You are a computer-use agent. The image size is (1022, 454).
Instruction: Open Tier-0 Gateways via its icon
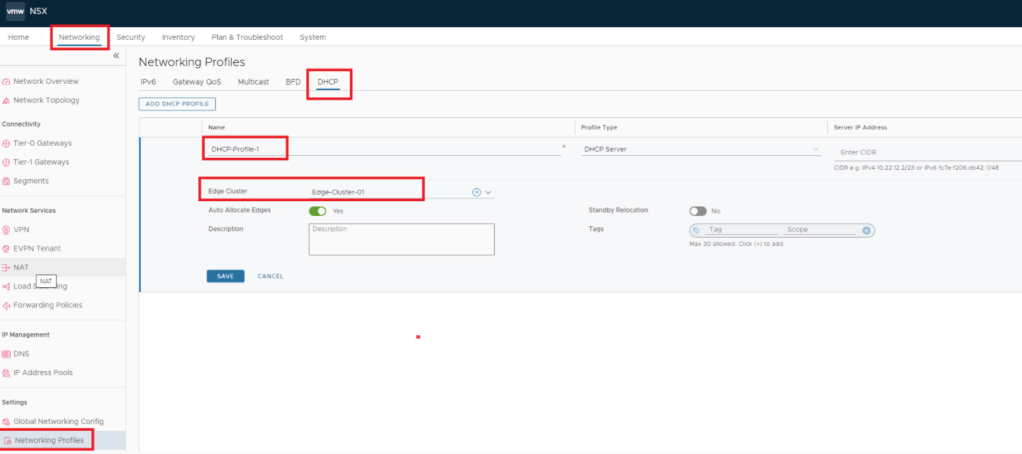(x=7, y=143)
